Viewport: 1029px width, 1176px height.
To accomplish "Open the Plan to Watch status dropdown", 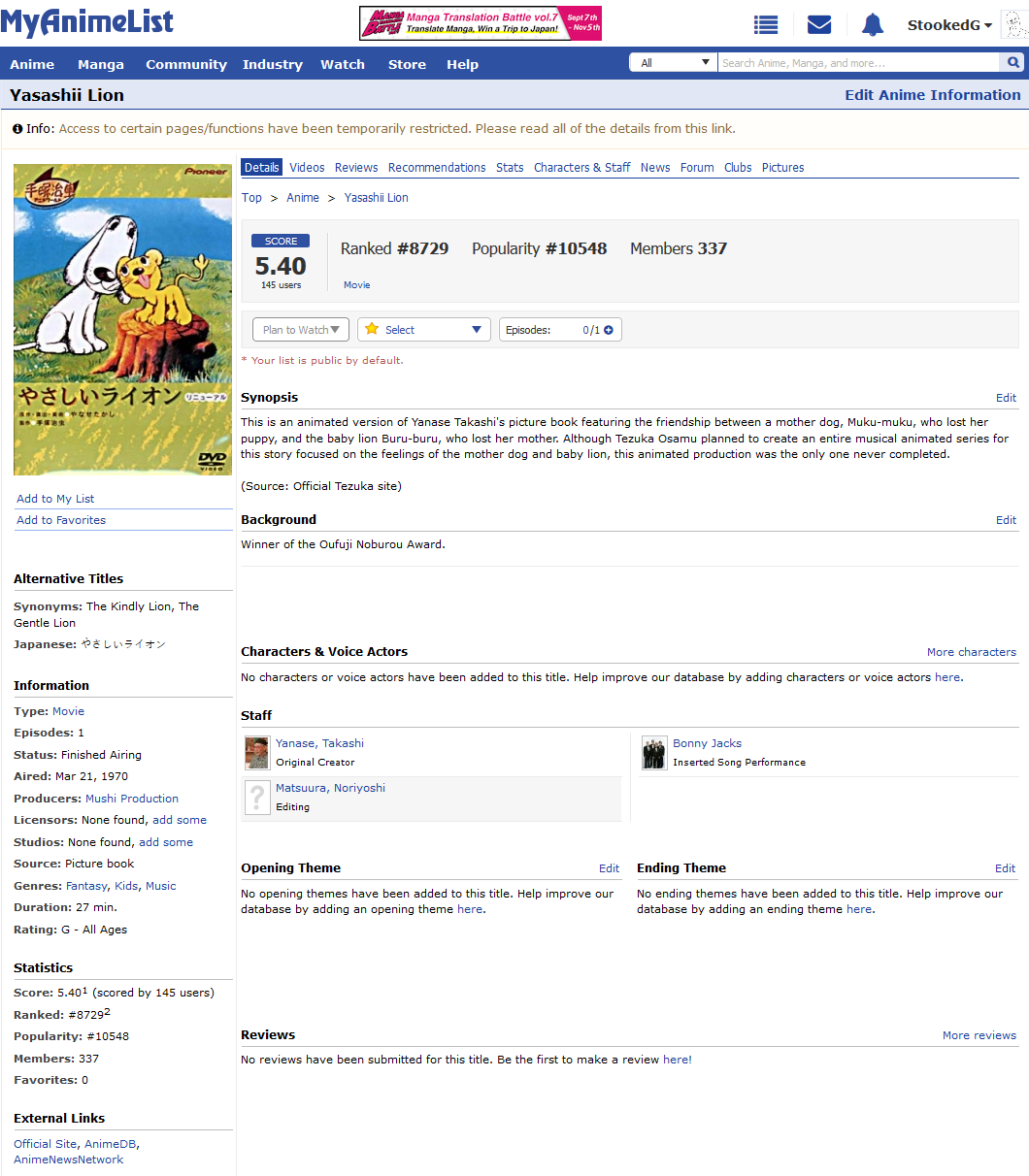I will click(x=301, y=330).
